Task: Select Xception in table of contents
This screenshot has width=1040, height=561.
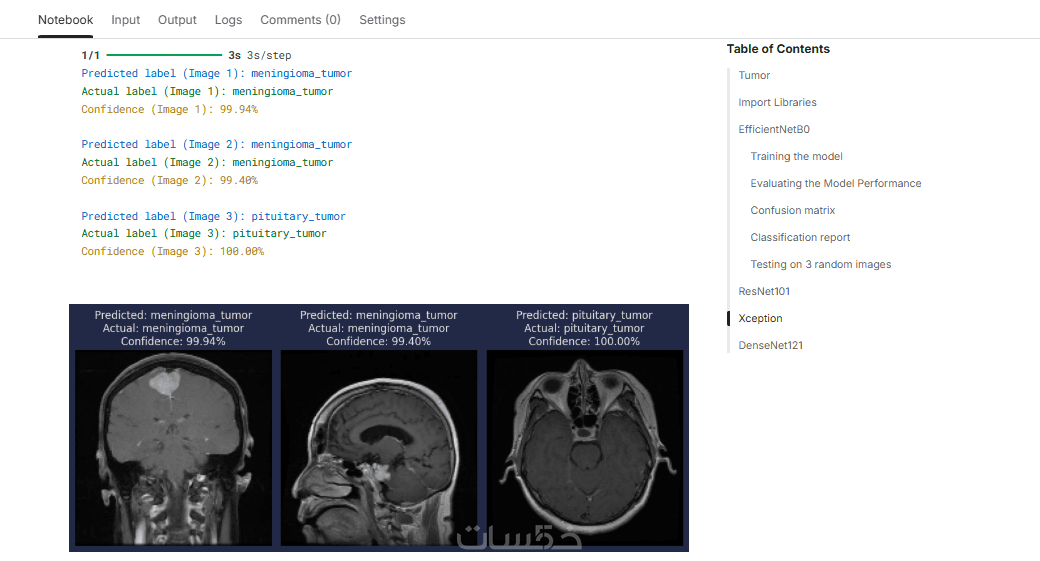Action: coord(760,318)
